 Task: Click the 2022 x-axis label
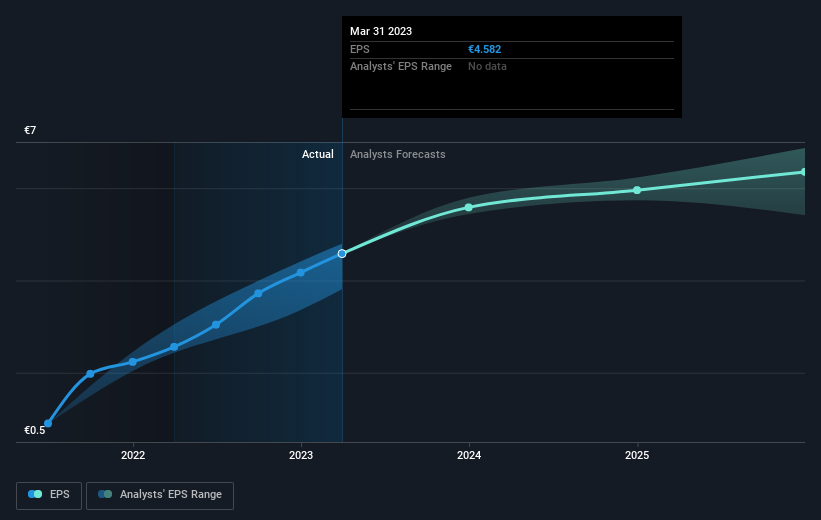(133, 455)
